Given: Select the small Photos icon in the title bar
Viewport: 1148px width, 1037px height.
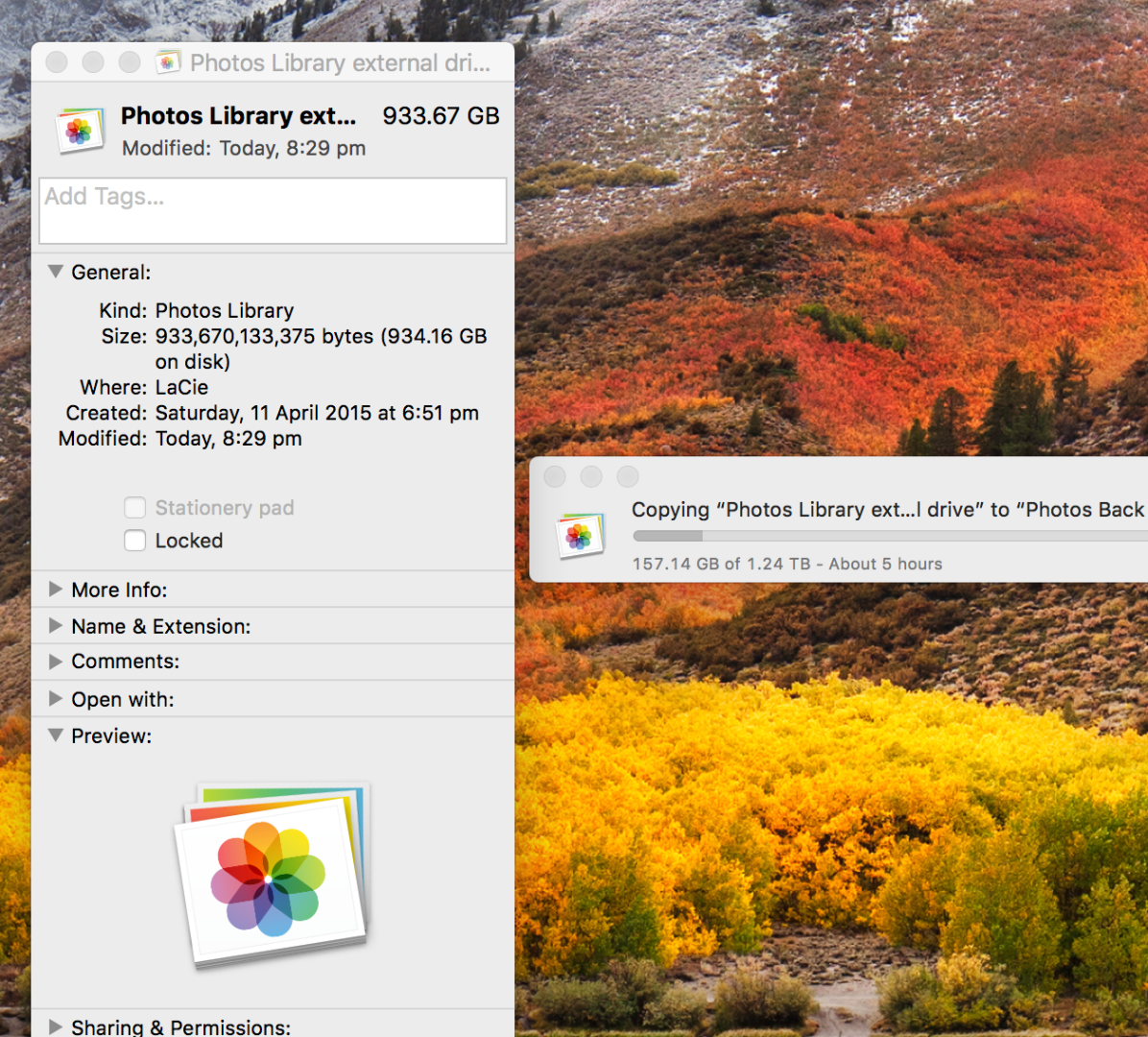Looking at the screenshot, I should coord(168,60).
